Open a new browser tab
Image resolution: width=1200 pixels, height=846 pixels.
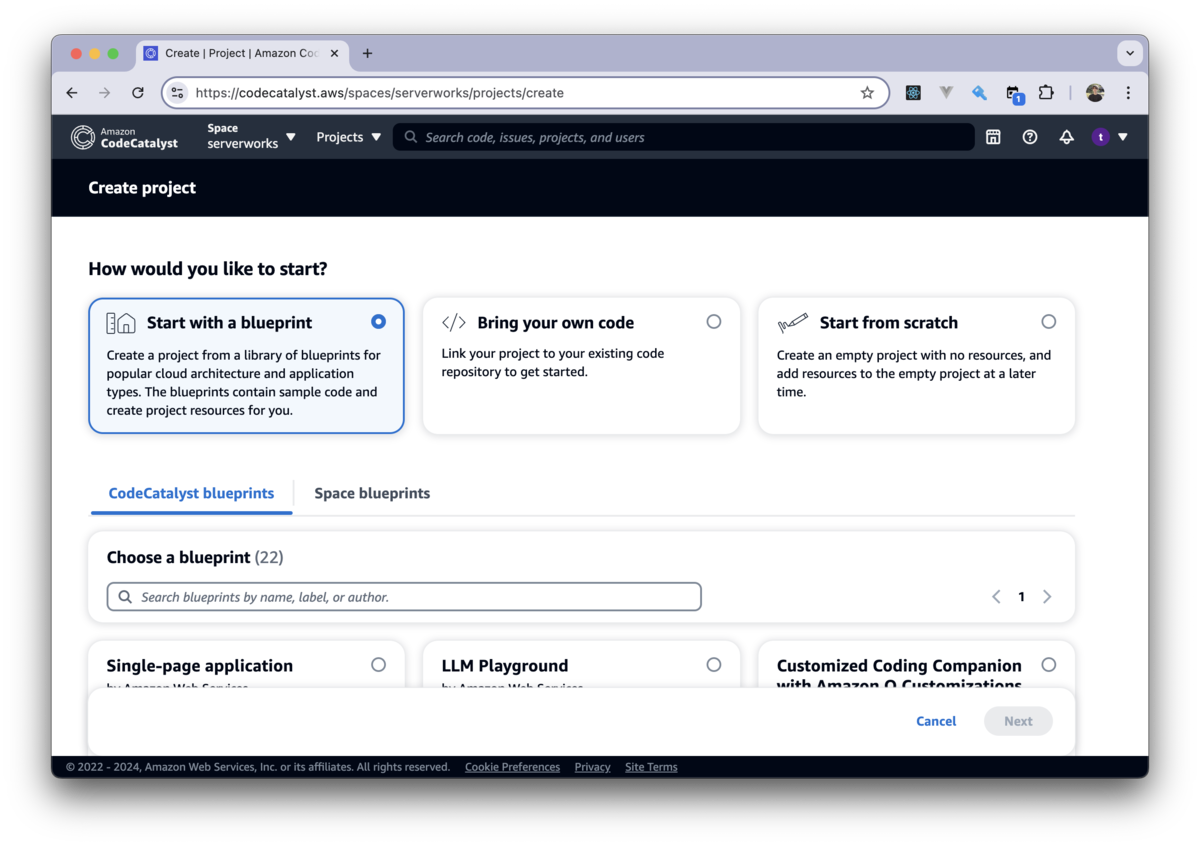coord(367,54)
